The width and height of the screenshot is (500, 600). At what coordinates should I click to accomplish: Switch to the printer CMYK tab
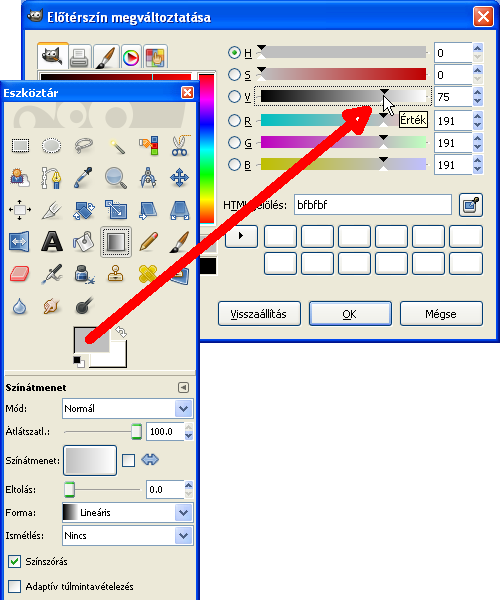[80, 57]
